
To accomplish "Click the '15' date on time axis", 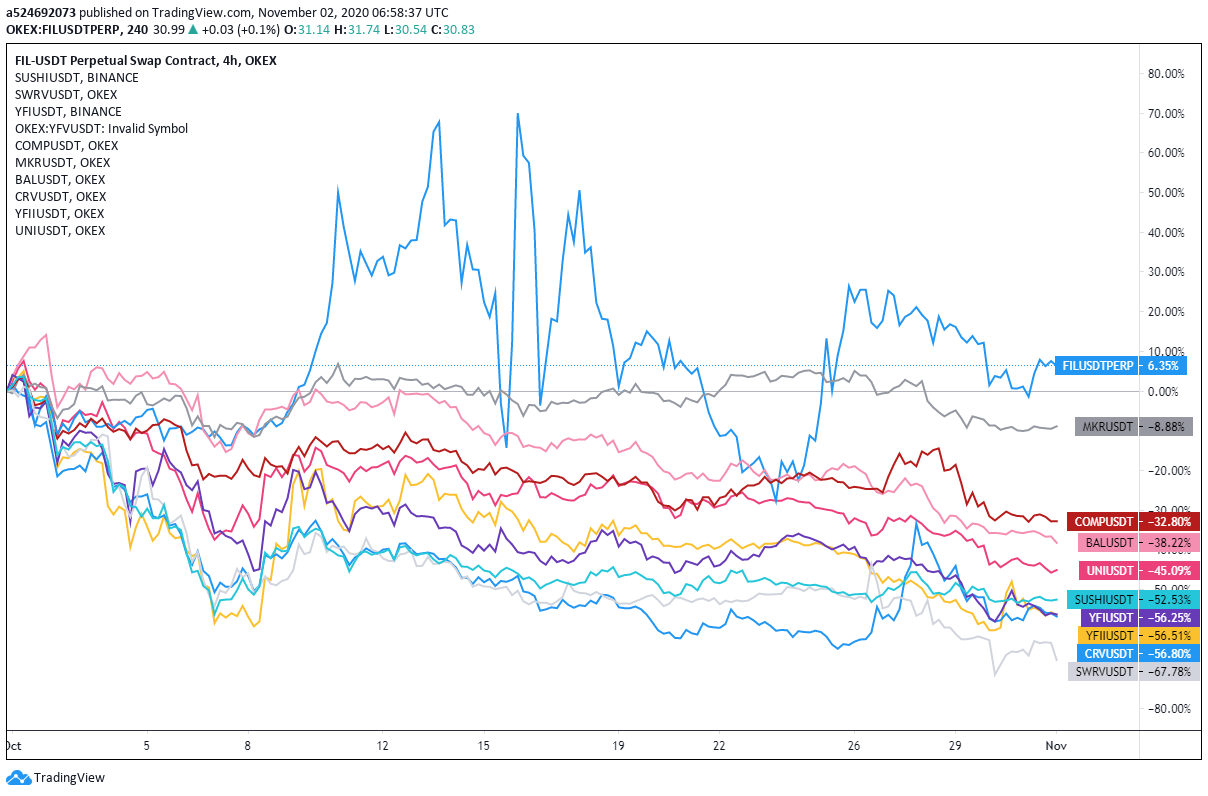I will tap(483, 746).
